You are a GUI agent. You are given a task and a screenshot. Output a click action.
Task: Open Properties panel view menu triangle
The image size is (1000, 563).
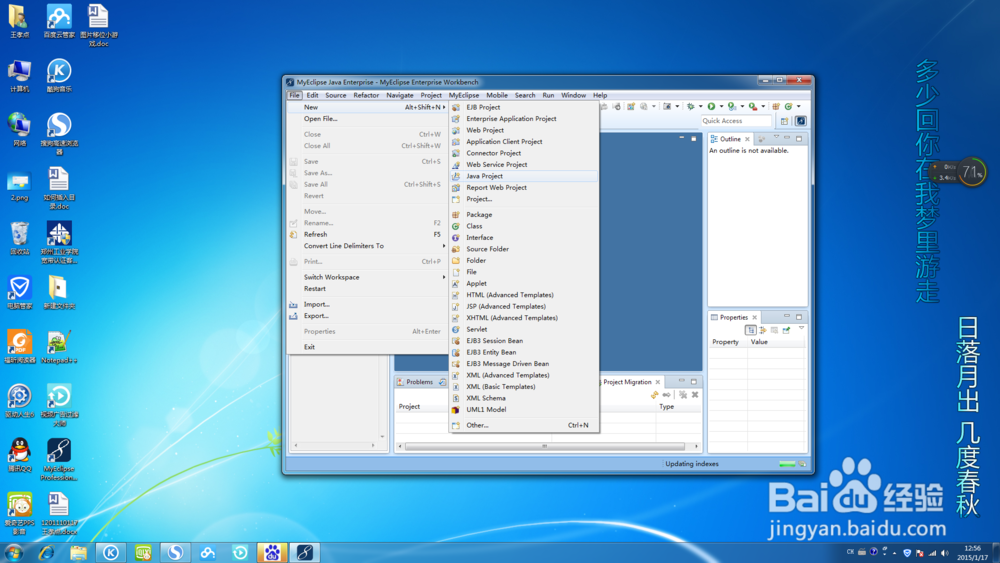[x=802, y=328]
